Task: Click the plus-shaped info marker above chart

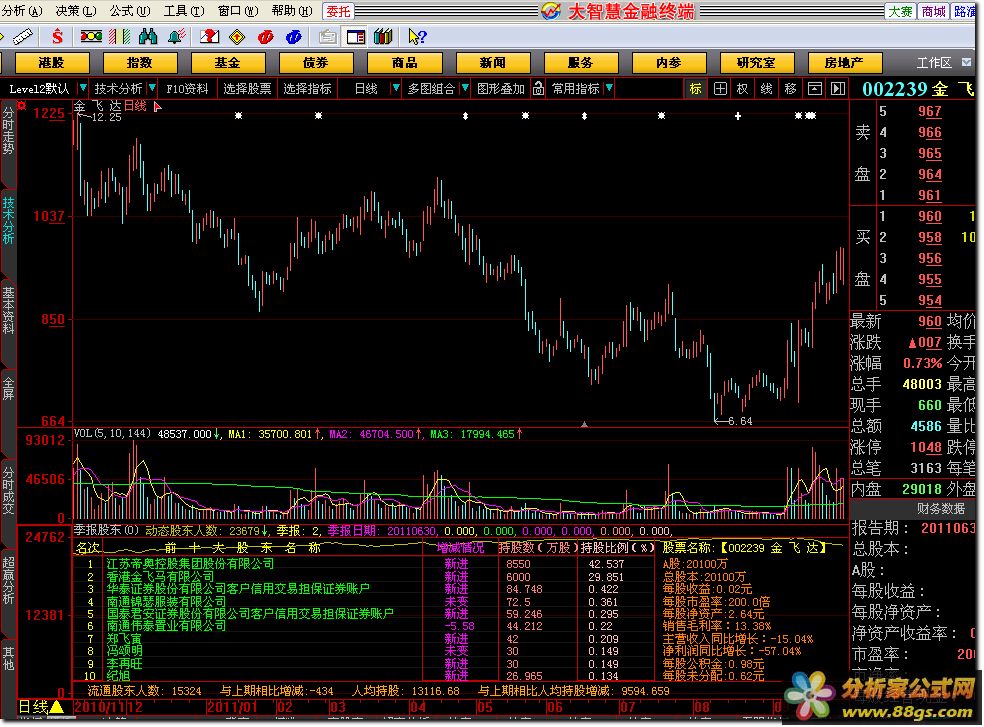Action: pyautogui.click(x=738, y=116)
